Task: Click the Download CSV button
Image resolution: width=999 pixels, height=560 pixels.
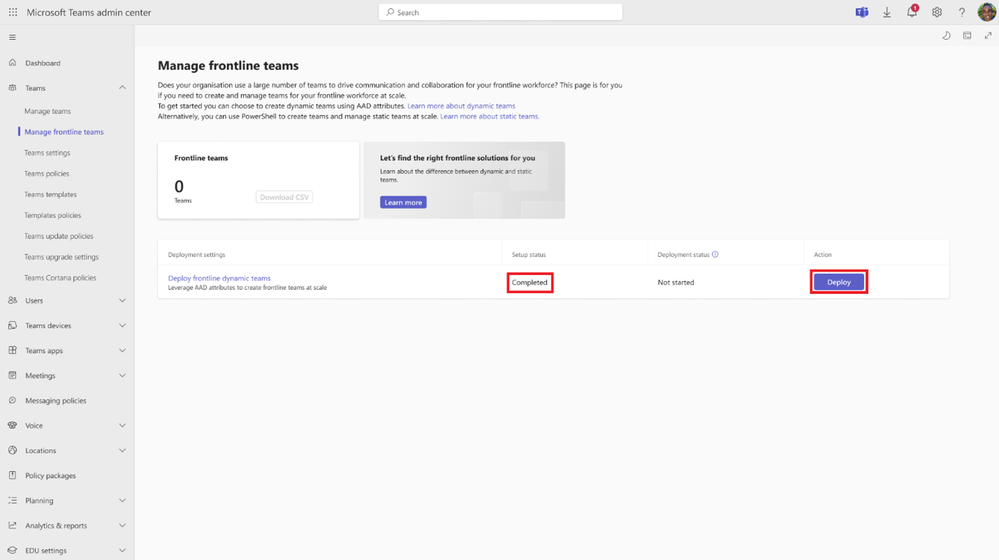Action: [284, 197]
